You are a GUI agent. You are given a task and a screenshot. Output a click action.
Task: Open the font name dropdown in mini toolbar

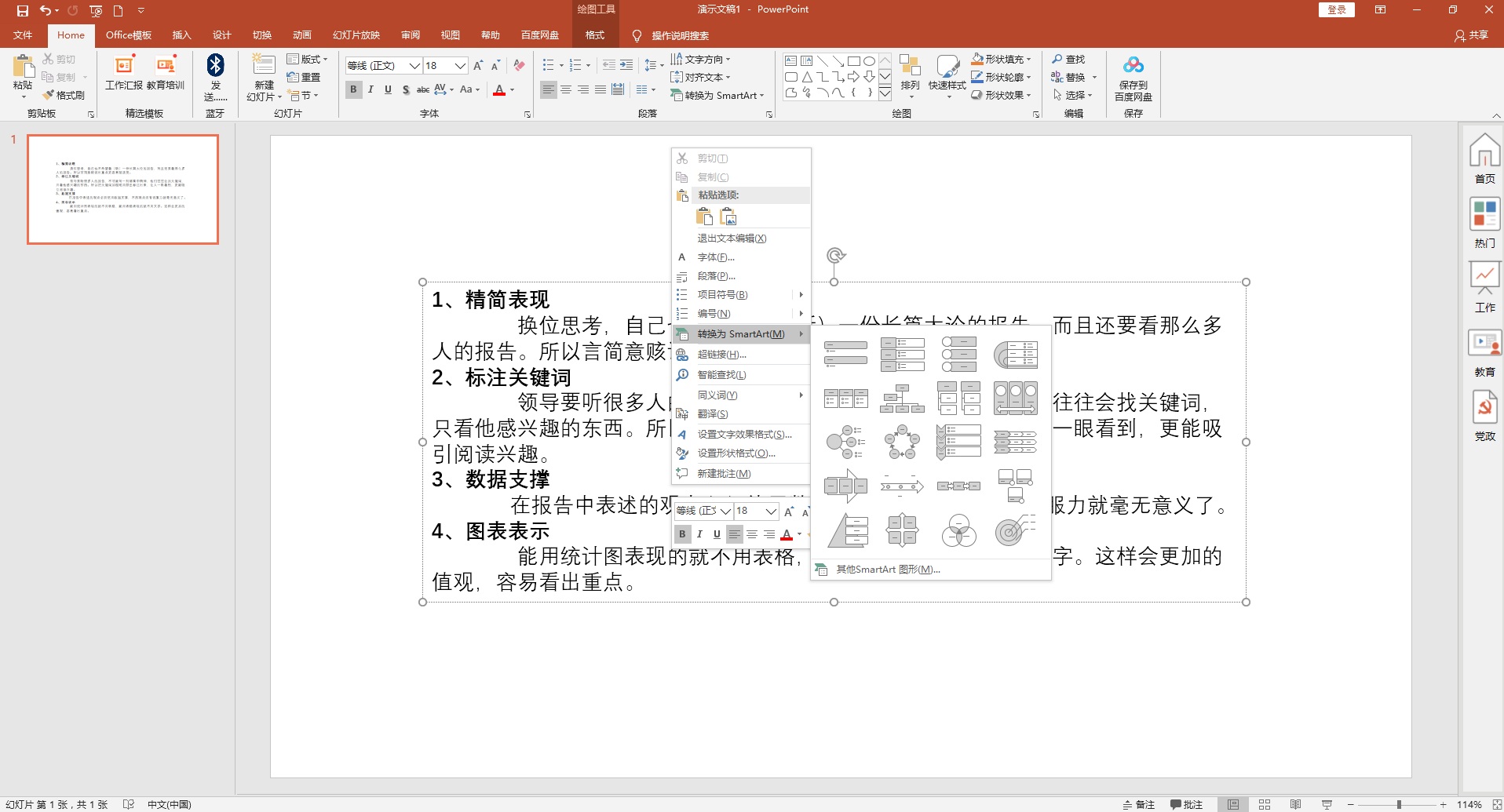725,511
